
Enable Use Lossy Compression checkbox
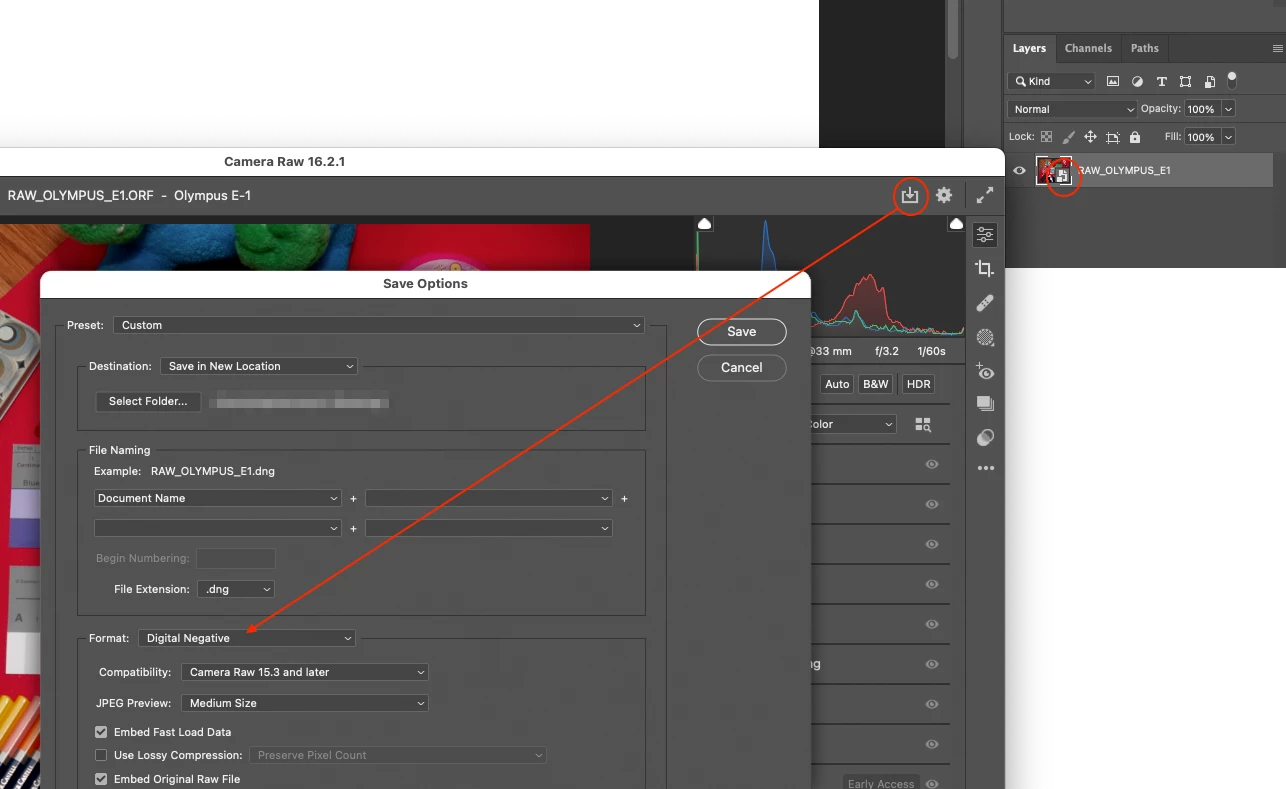coord(100,755)
